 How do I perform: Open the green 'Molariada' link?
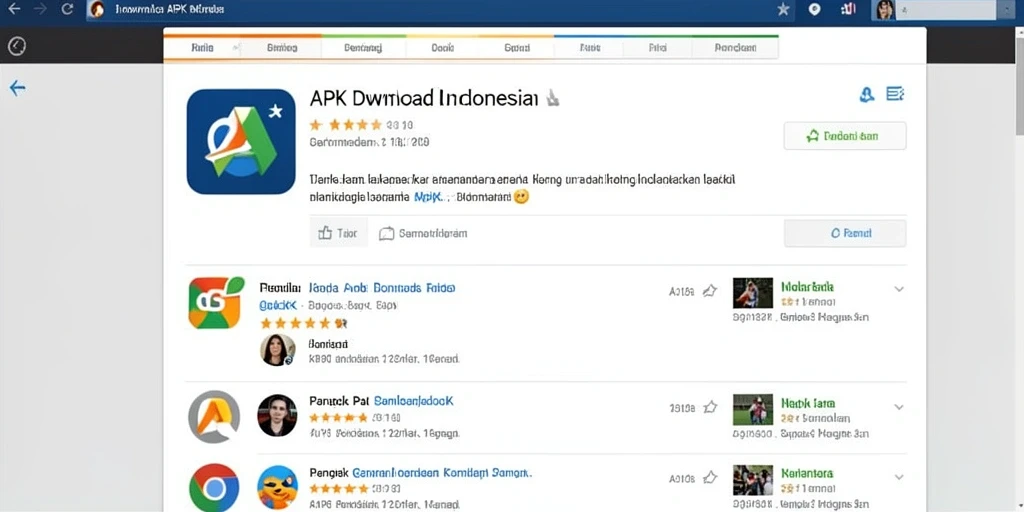click(807, 287)
